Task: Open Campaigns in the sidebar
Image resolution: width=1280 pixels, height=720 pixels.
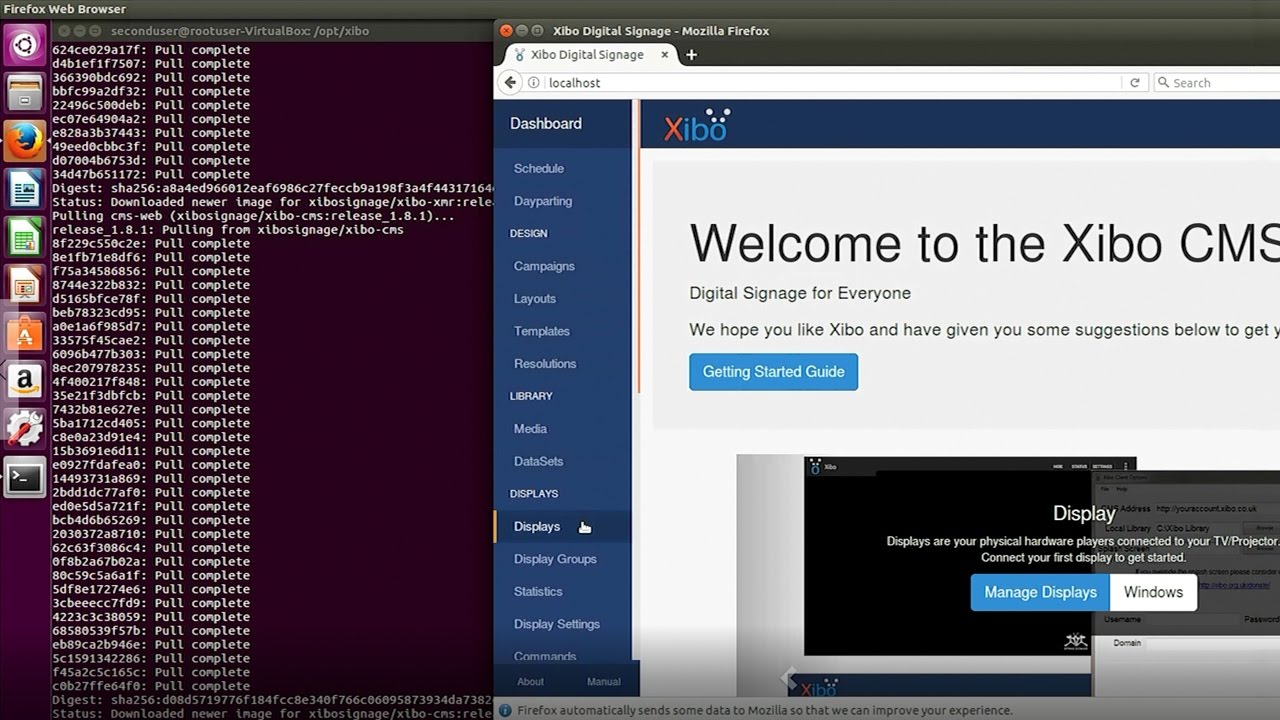Action: click(x=544, y=266)
